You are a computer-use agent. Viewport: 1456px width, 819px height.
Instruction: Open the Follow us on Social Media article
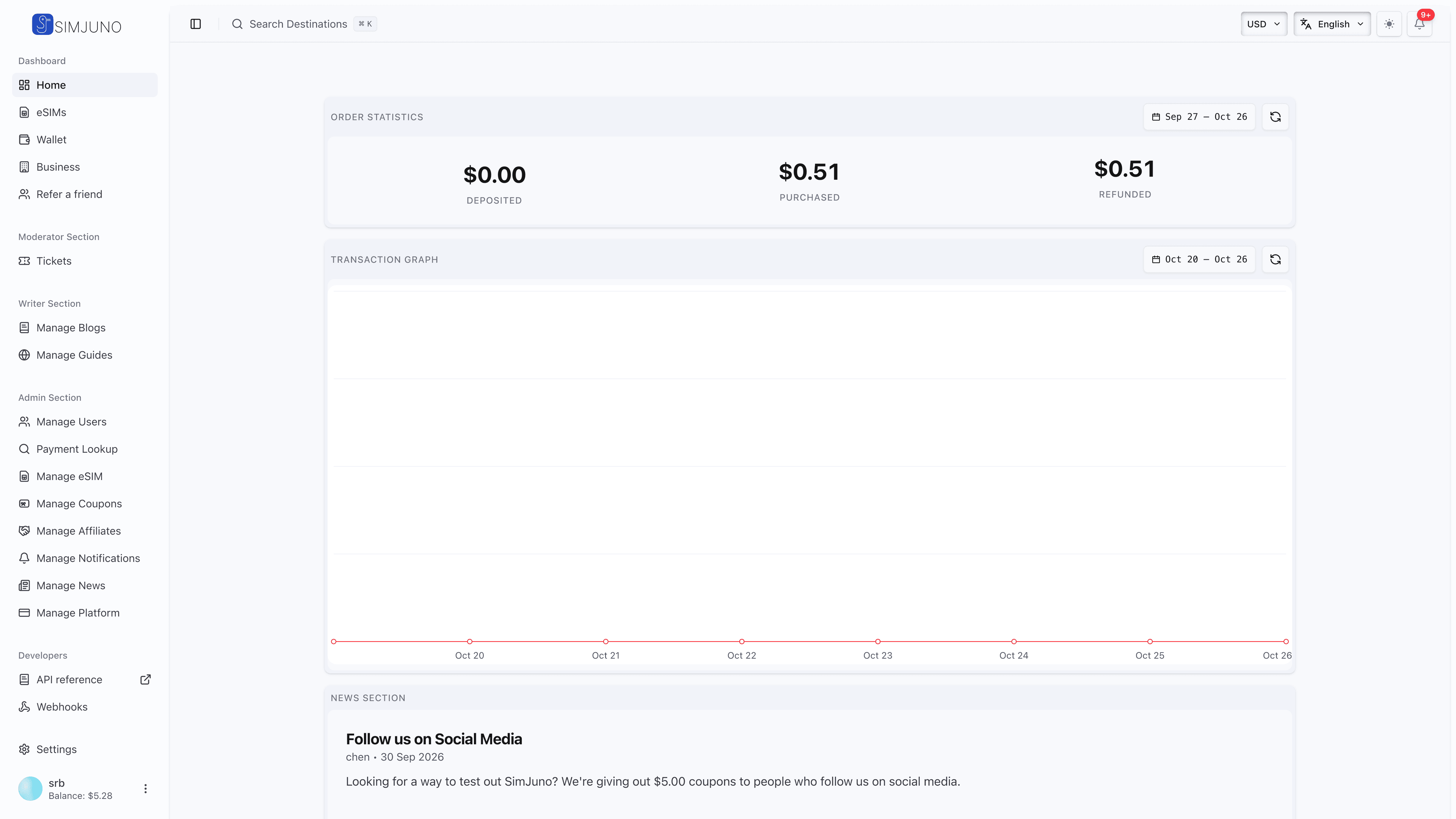(x=433, y=739)
